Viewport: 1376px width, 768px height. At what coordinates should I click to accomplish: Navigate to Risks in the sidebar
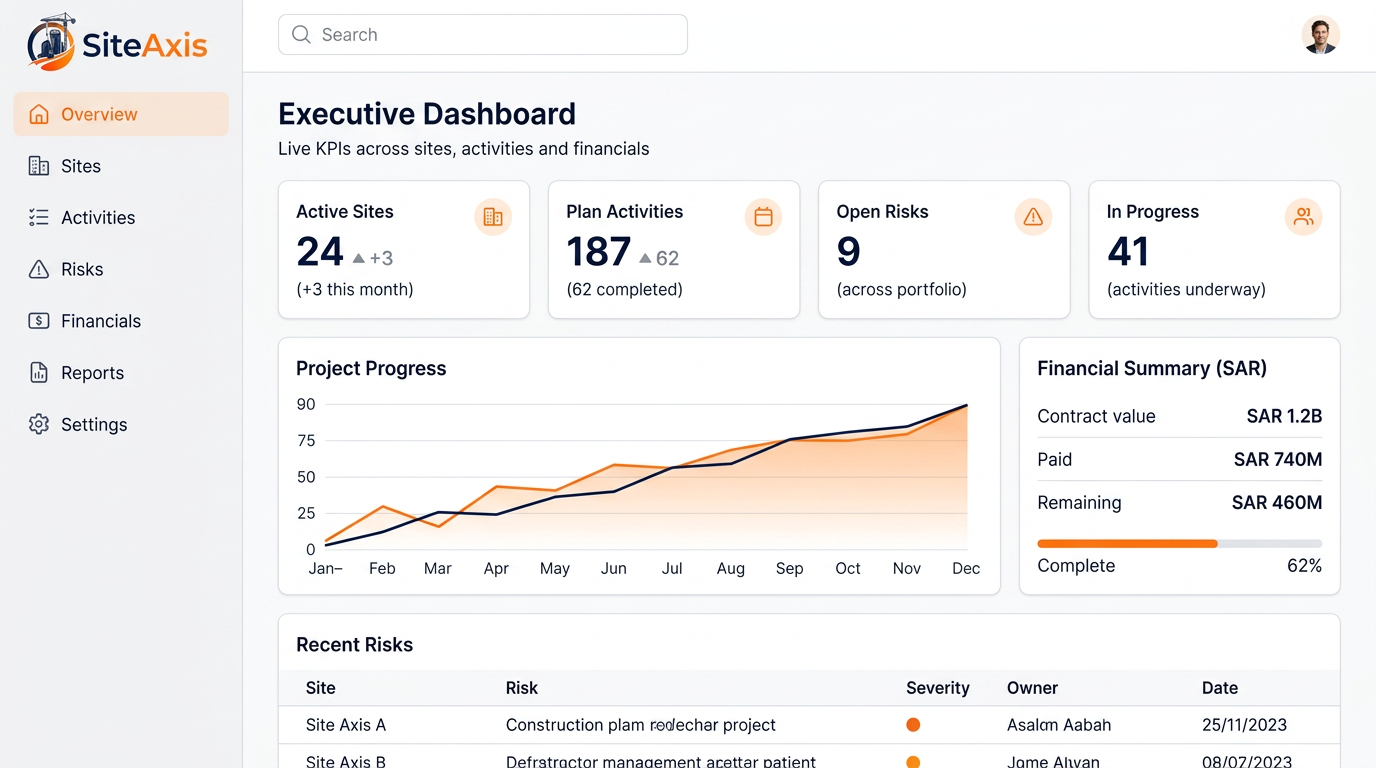(x=121, y=269)
